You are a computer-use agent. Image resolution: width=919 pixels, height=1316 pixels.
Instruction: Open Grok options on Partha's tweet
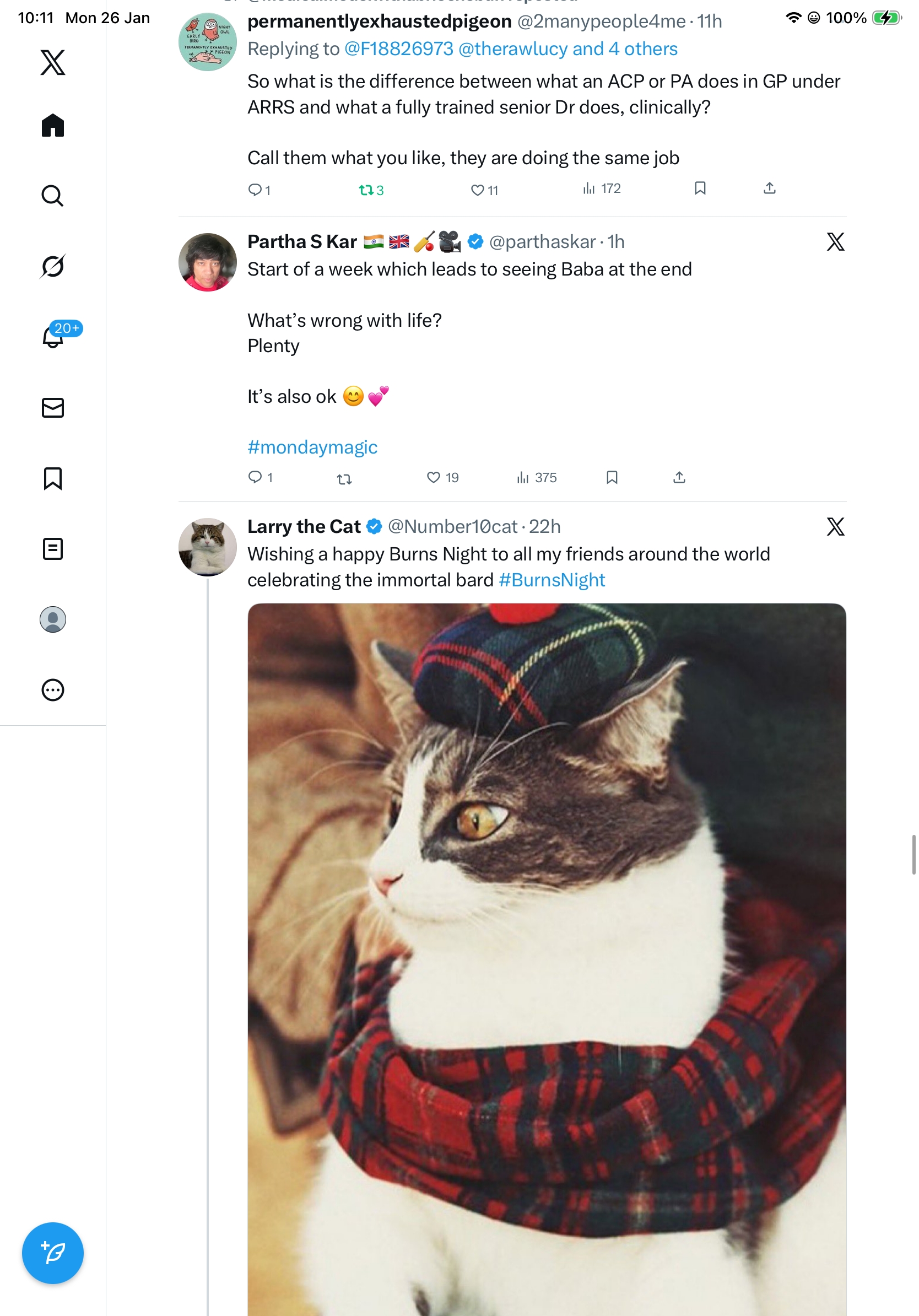(835, 242)
